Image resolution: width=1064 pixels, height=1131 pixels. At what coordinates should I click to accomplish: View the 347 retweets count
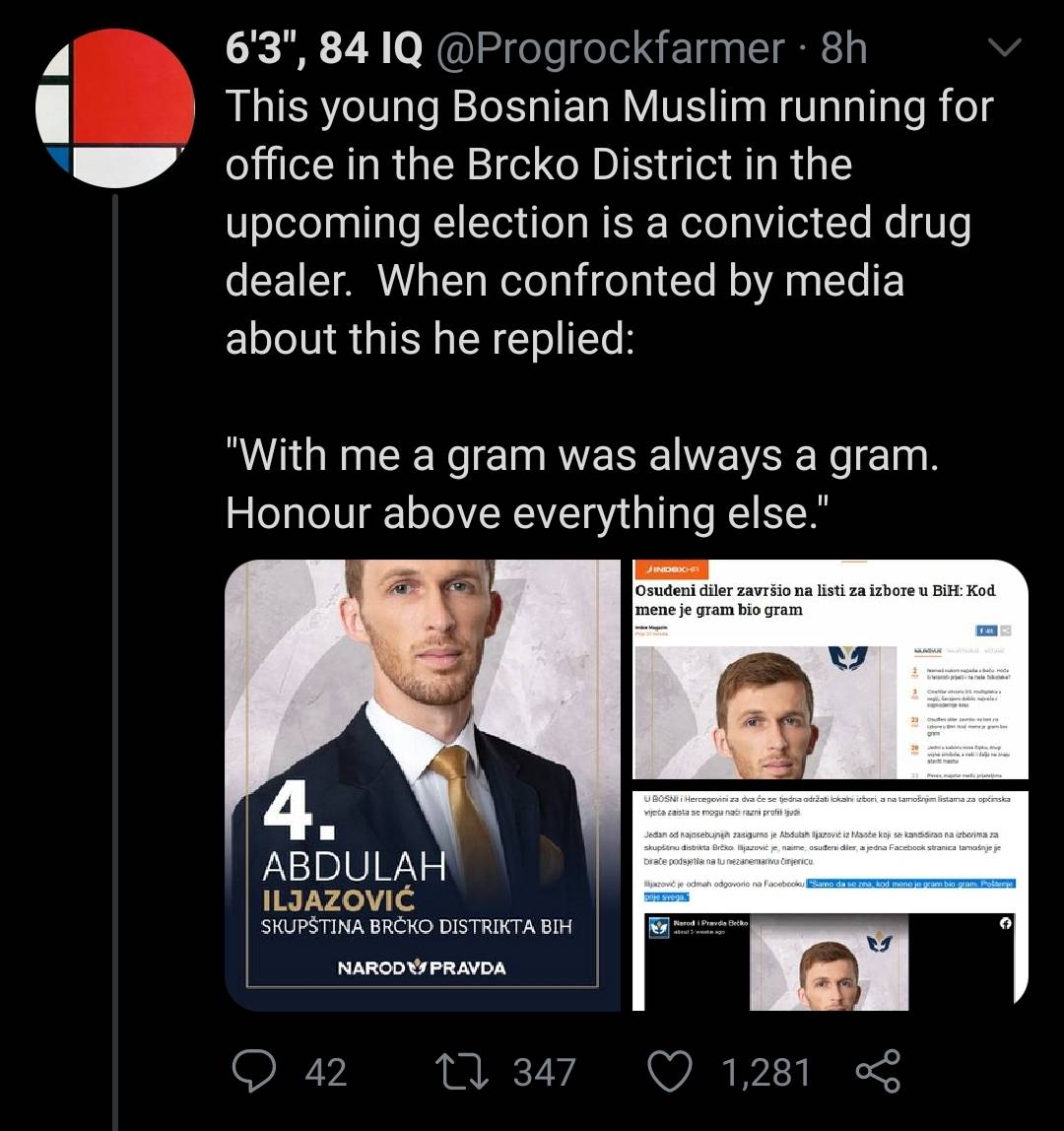pyautogui.click(x=544, y=1072)
